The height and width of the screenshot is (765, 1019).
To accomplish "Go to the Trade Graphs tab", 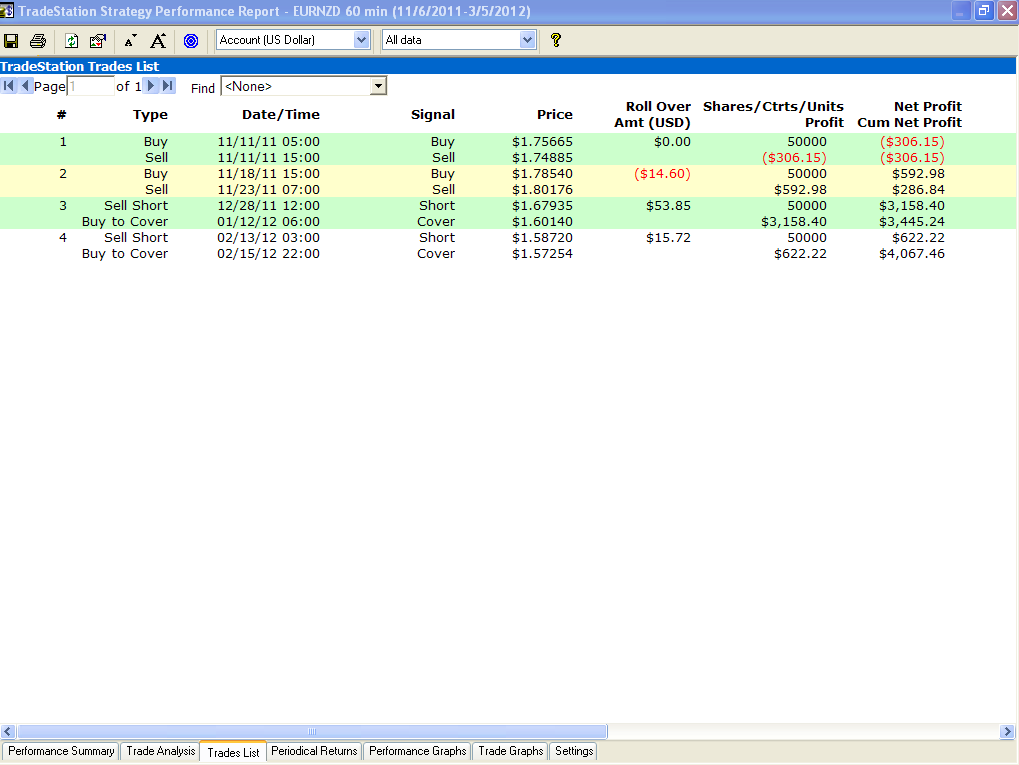I will coord(511,751).
